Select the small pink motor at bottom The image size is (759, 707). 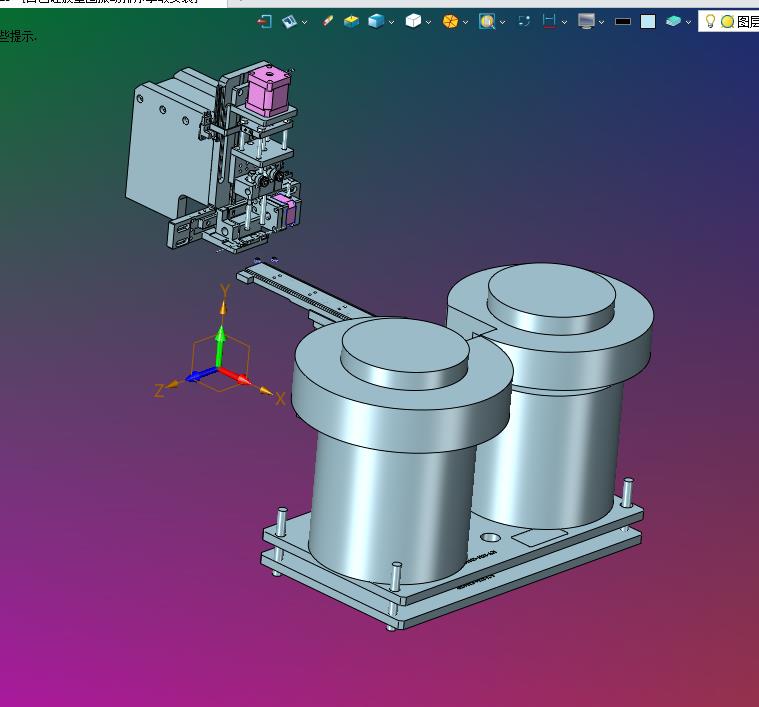coord(286,209)
